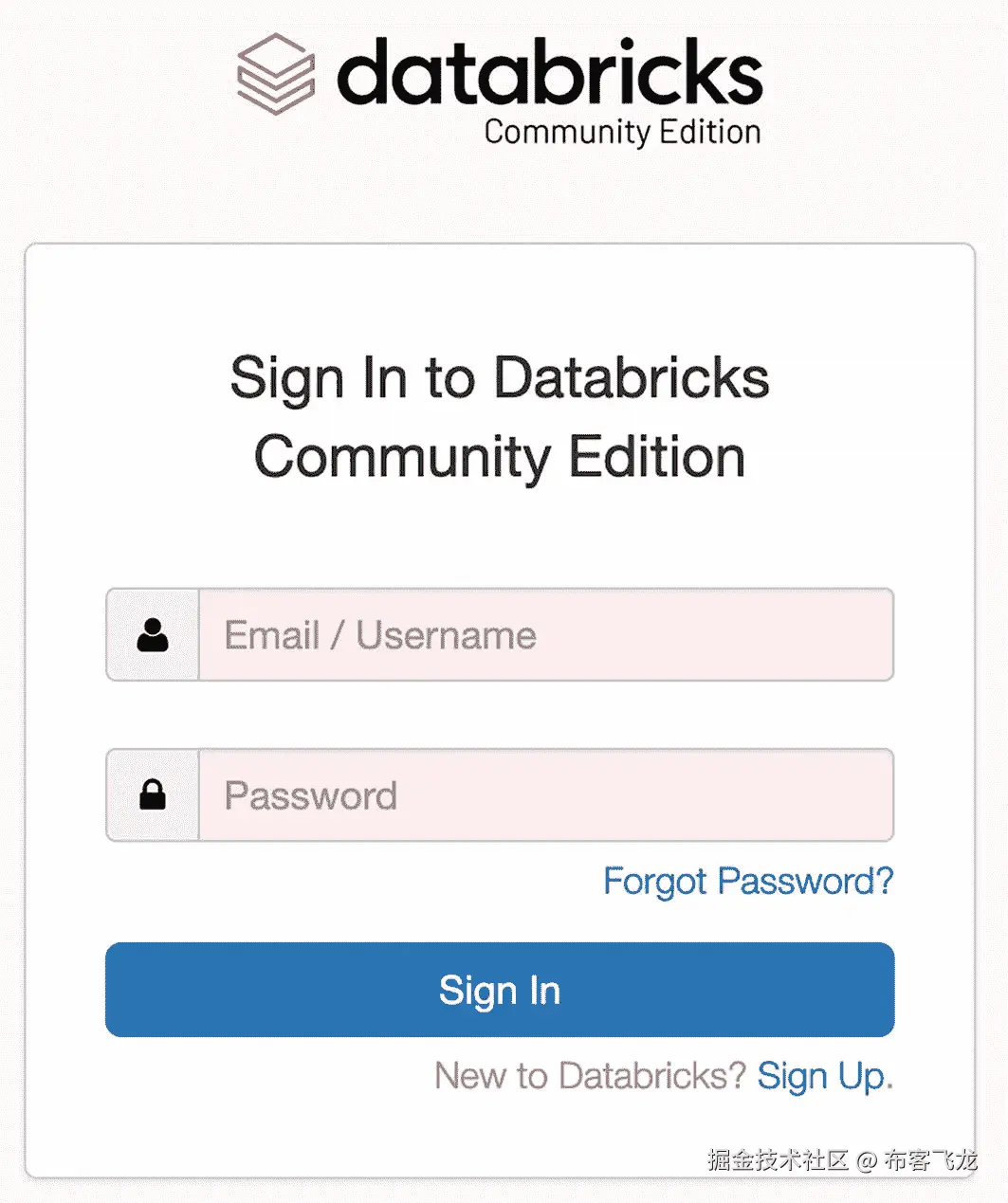Click "Community Edition" heading inside the card

(500, 457)
